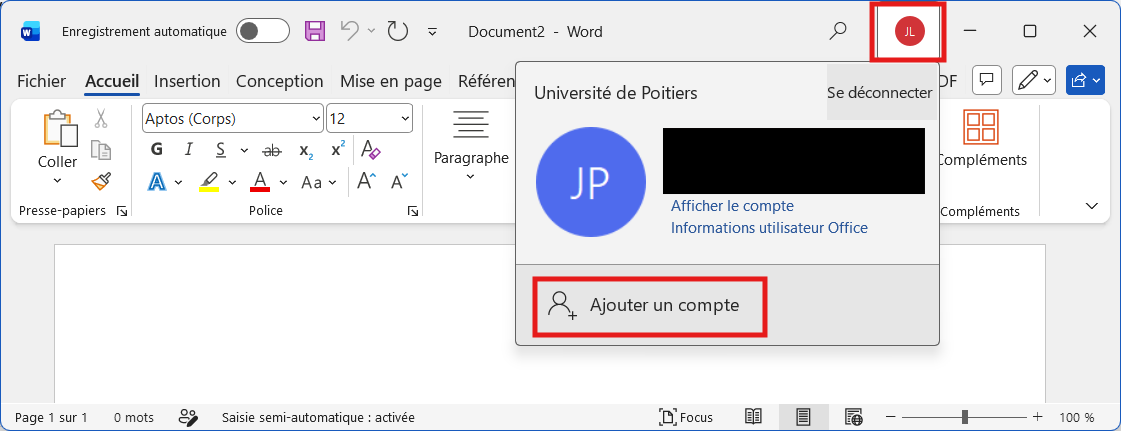Open the Paragraphe group menu
Screen dimensions: 1121x431
tap(471, 147)
